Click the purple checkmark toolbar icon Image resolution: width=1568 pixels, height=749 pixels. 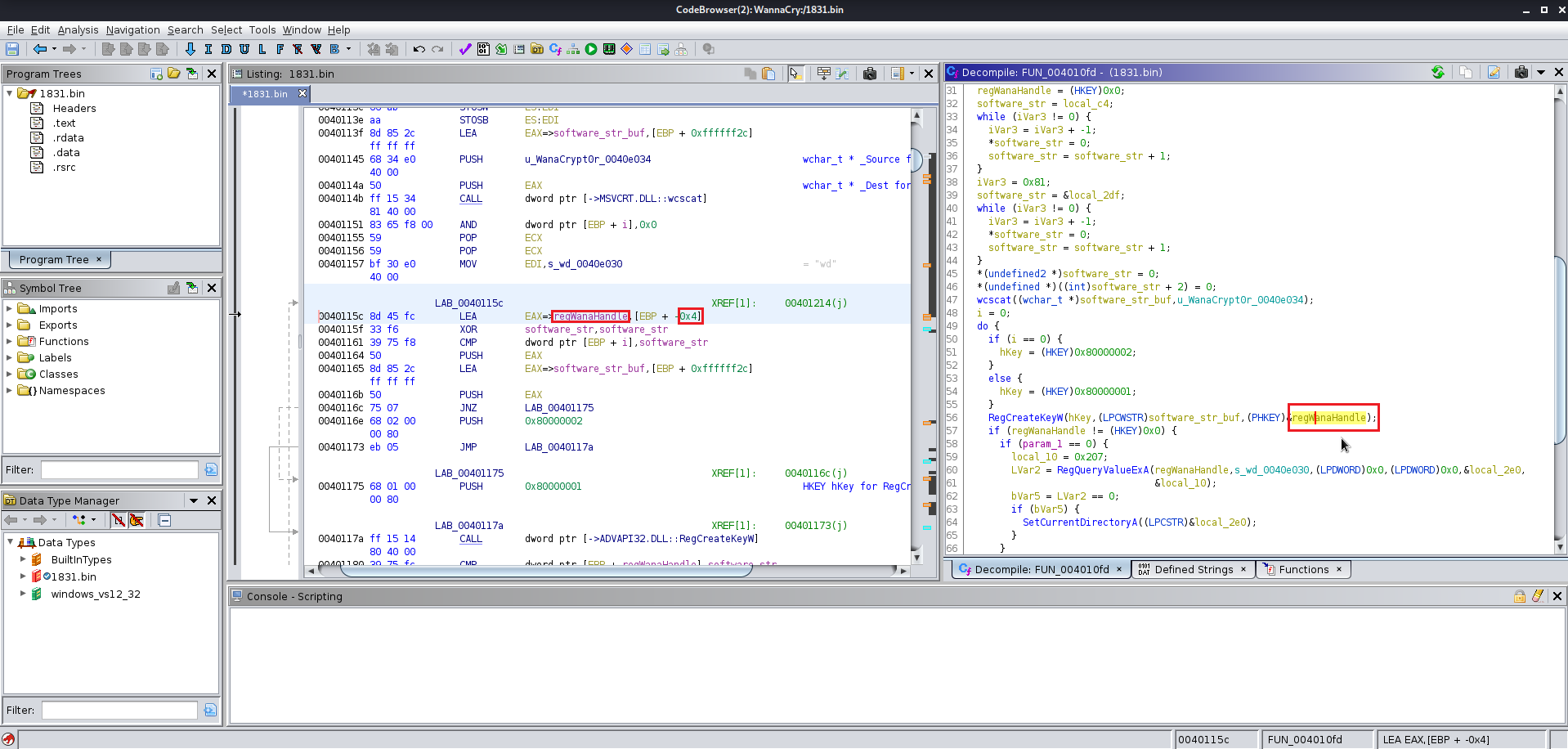tap(464, 49)
